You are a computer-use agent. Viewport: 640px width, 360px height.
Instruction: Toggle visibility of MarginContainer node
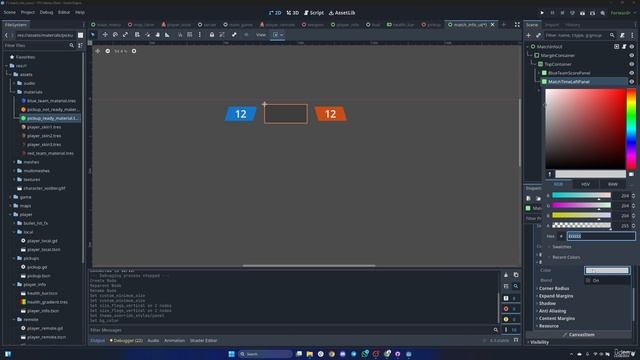(x=632, y=55)
